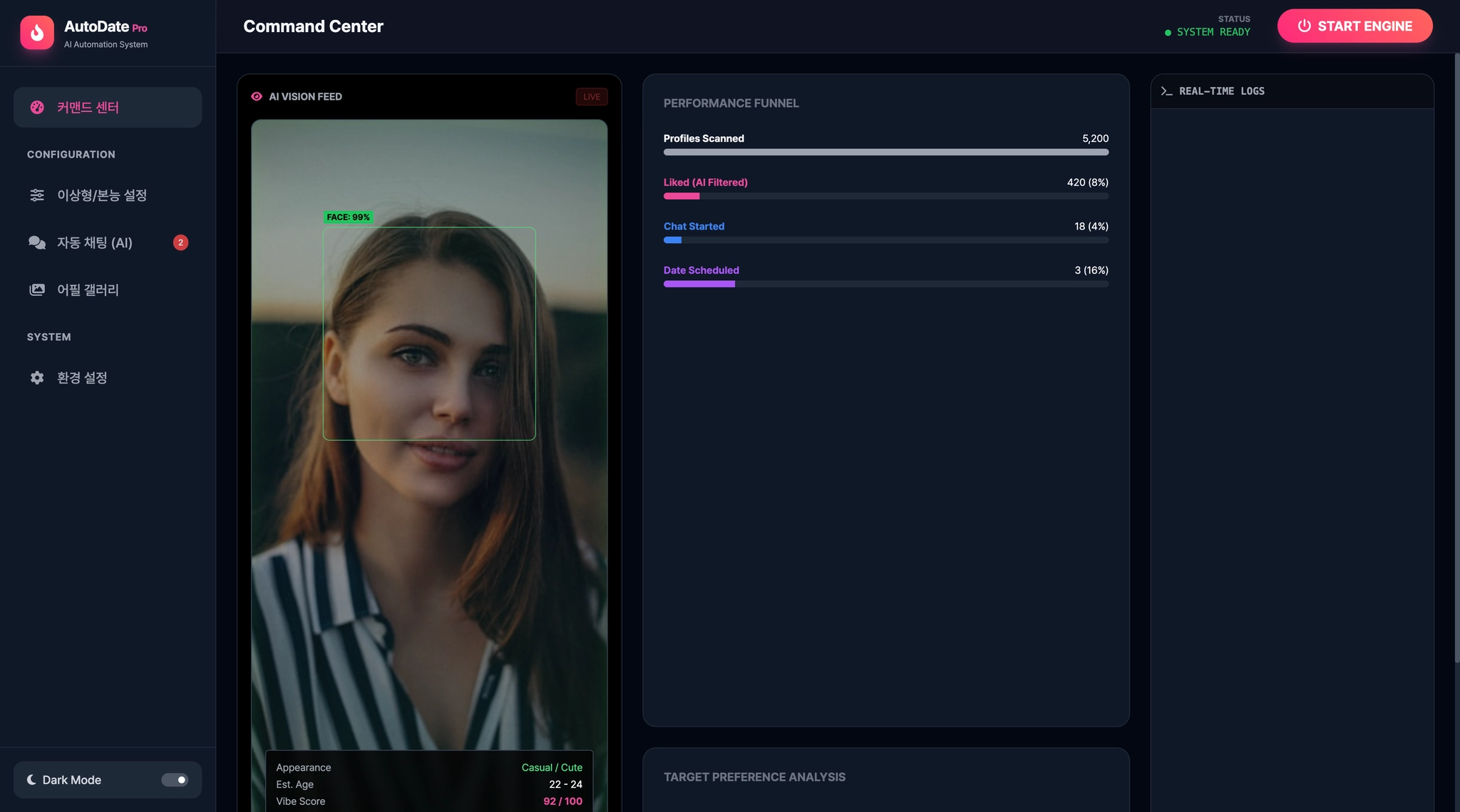
Task: Open 자동 채팅 (AI) menu item
Action: click(95, 242)
